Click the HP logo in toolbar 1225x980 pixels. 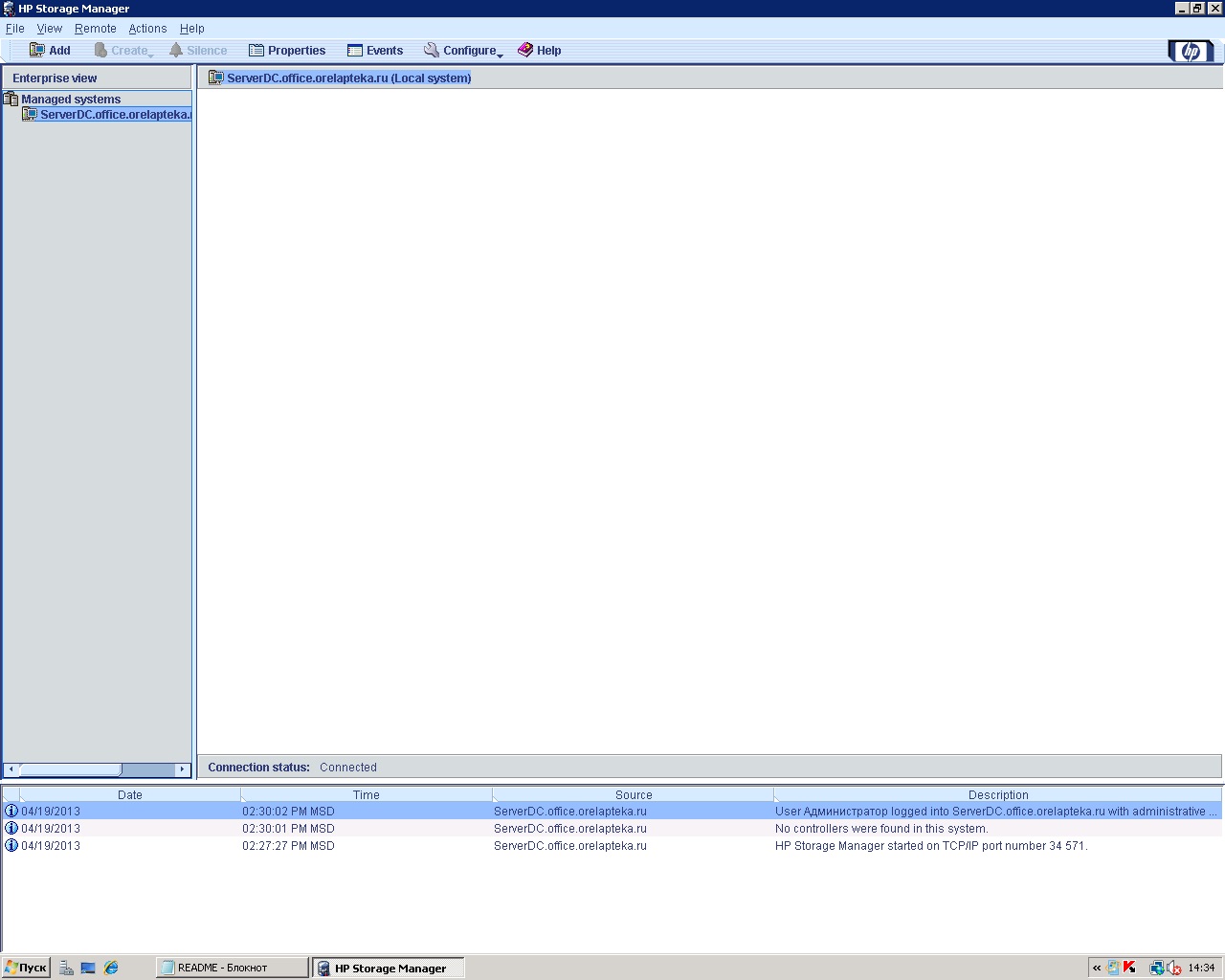[x=1191, y=51]
